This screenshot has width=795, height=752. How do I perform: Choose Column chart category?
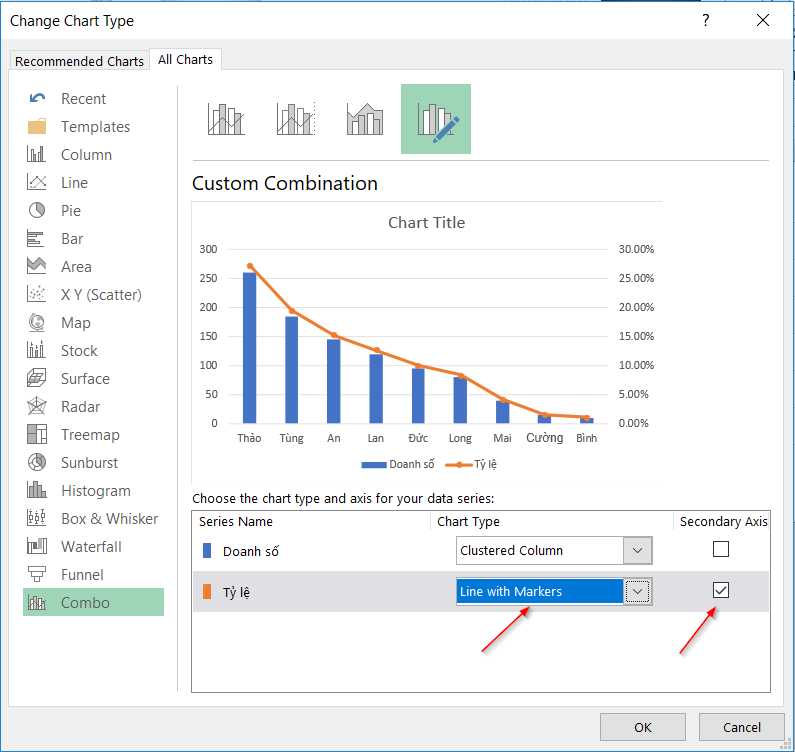coord(93,154)
